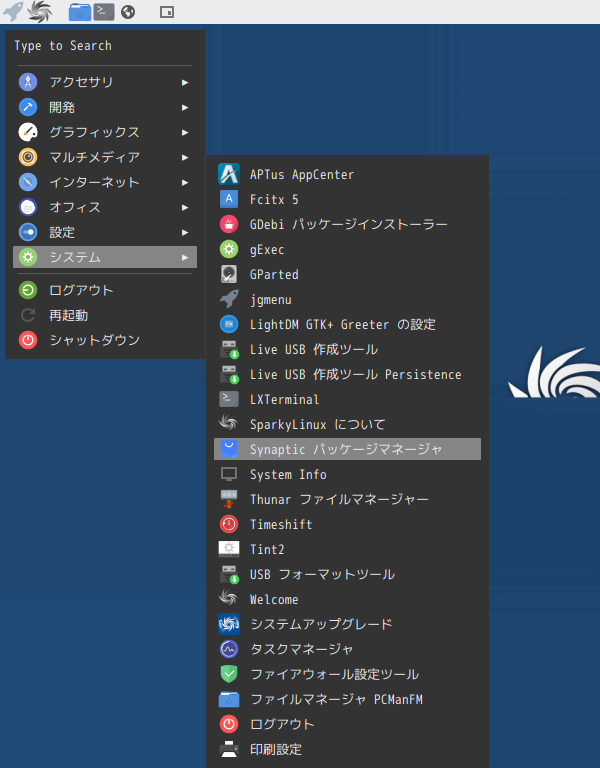The width and height of the screenshot is (600, 768).
Task: Select the 設定 menu label
Action: pos(62,232)
